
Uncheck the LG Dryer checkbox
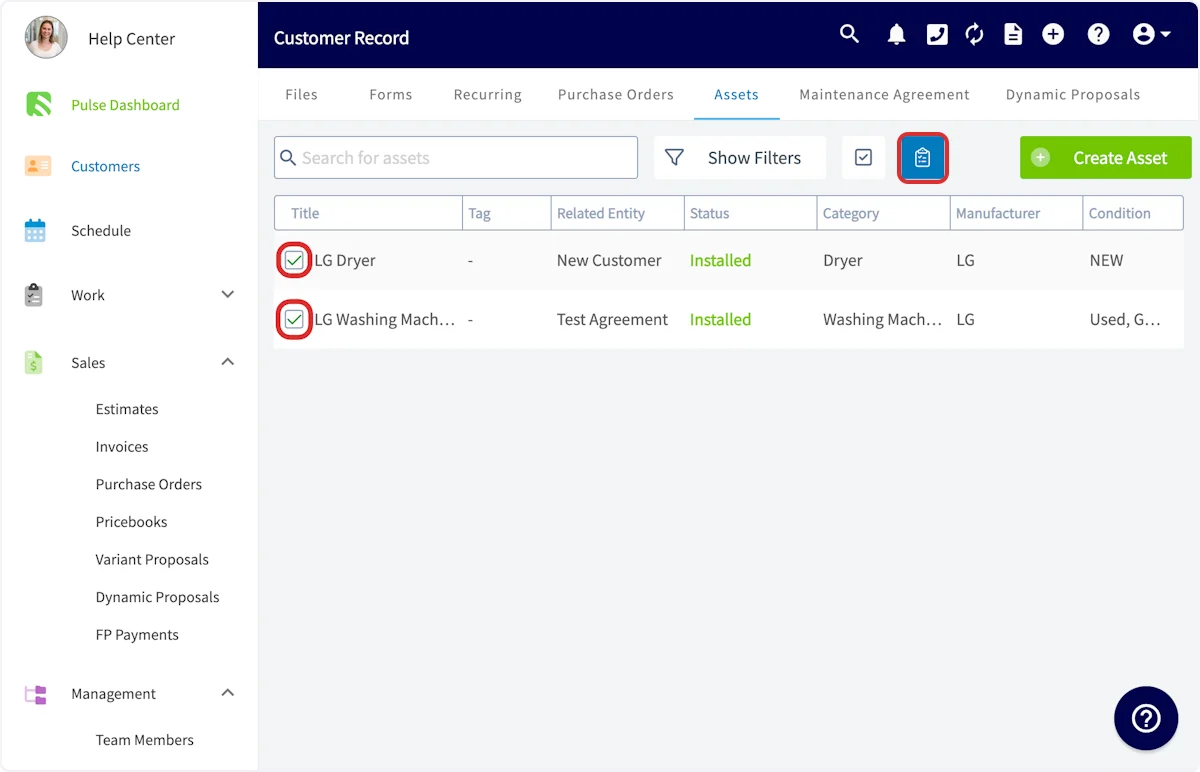point(294,261)
